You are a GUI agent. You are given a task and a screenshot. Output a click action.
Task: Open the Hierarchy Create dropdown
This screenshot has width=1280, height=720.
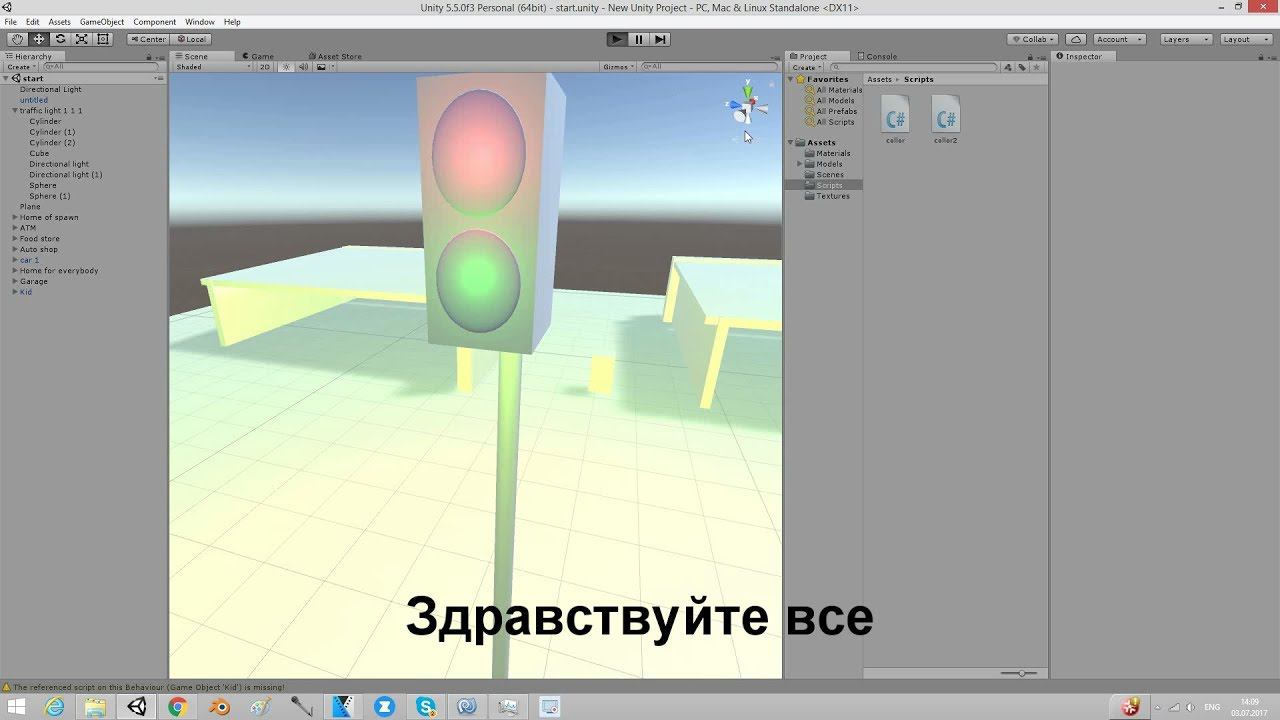click(x=21, y=67)
